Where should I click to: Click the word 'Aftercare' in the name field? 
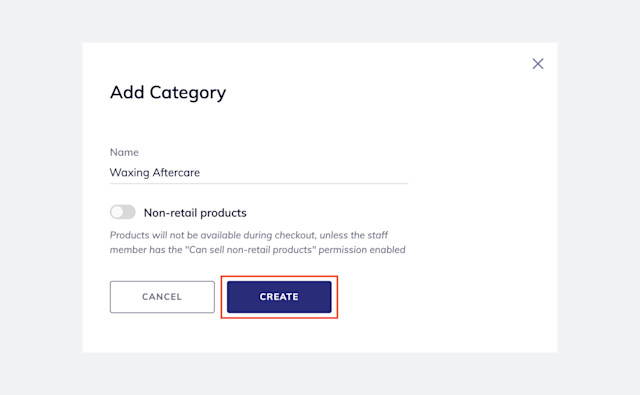176,172
